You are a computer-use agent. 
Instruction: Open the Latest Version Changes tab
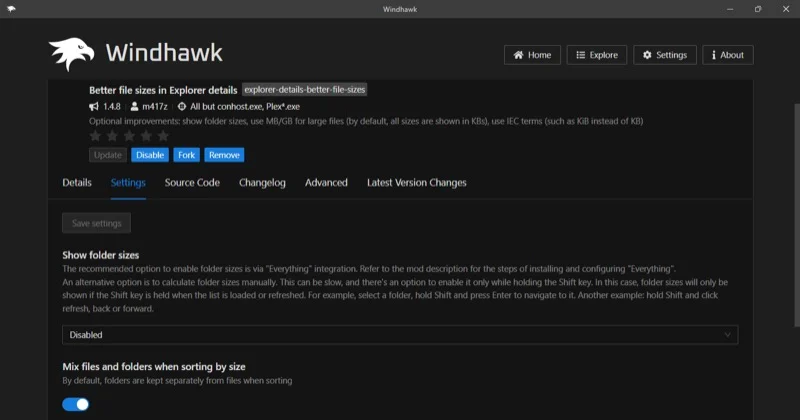pos(416,183)
